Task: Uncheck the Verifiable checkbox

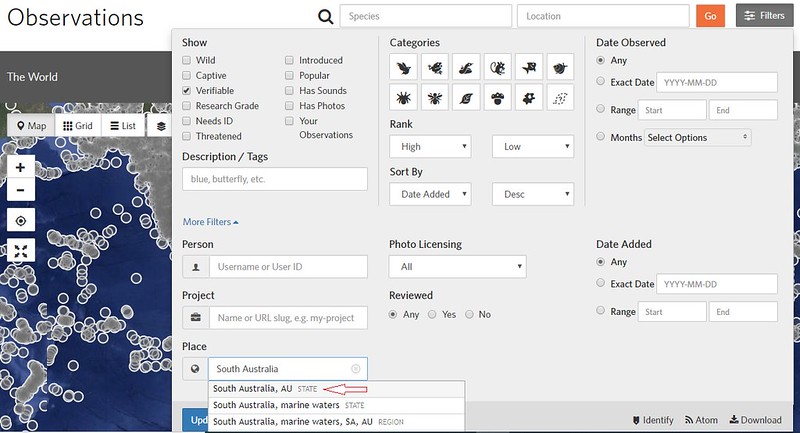Action: 187,90
